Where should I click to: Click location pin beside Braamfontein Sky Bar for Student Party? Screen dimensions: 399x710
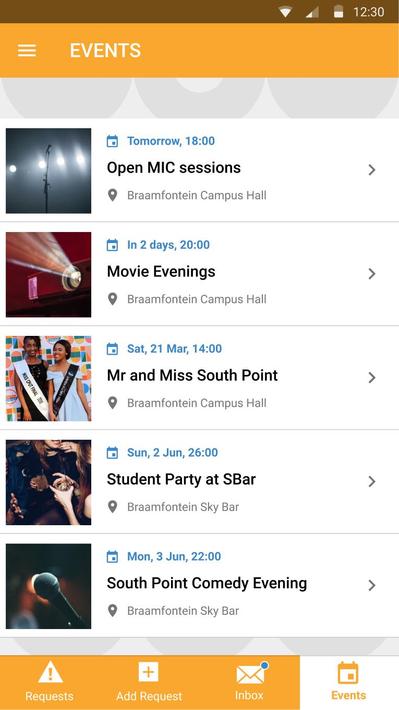(x=112, y=507)
